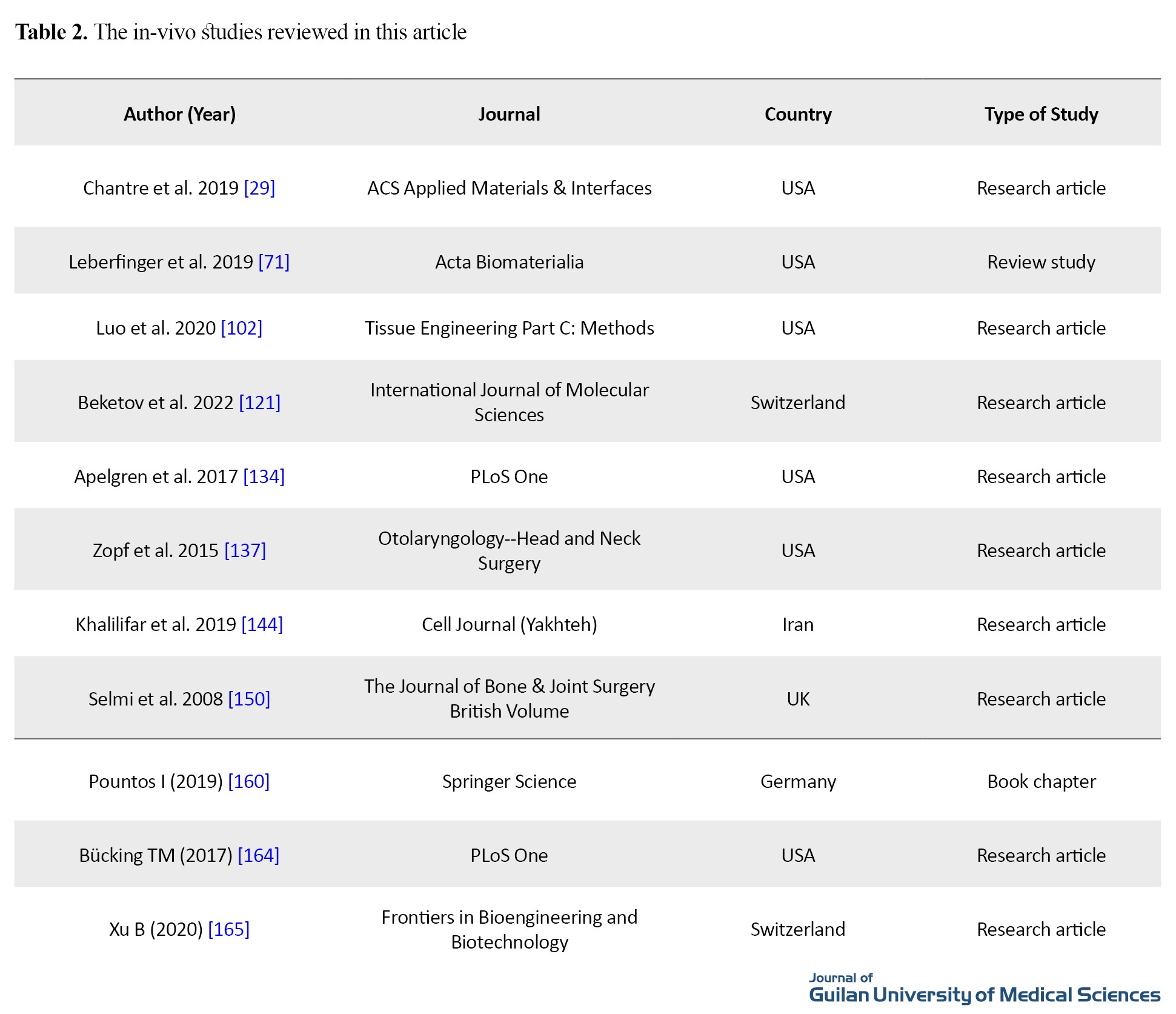Click the Type of Study header
The width and height of the screenshot is (1176, 1014).
1041,114
